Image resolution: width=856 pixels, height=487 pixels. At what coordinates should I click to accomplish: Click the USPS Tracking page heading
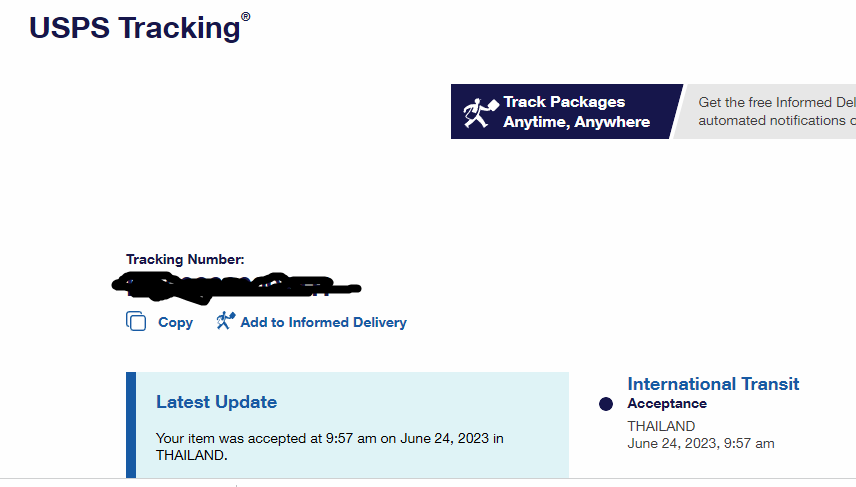pyautogui.click(x=134, y=28)
